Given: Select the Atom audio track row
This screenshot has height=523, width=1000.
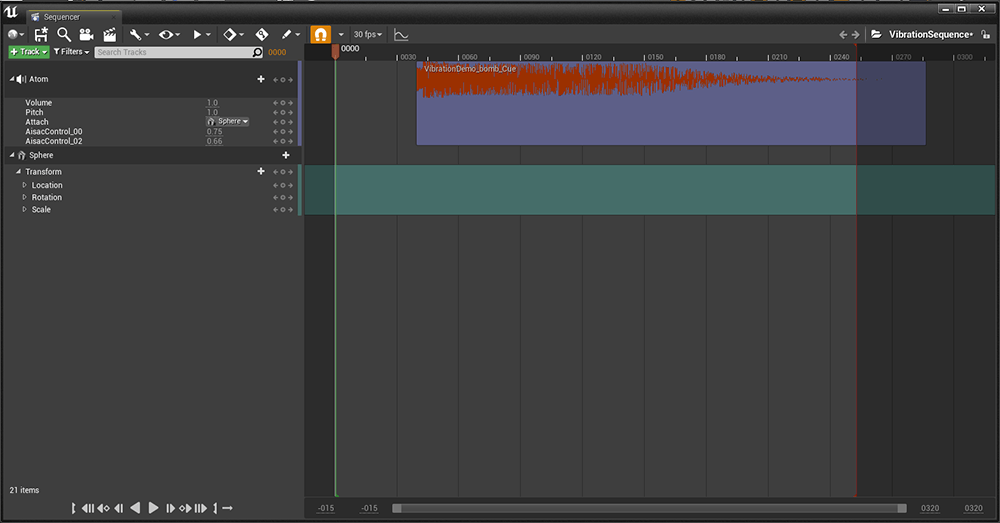Looking at the screenshot, I should [152, 79].
